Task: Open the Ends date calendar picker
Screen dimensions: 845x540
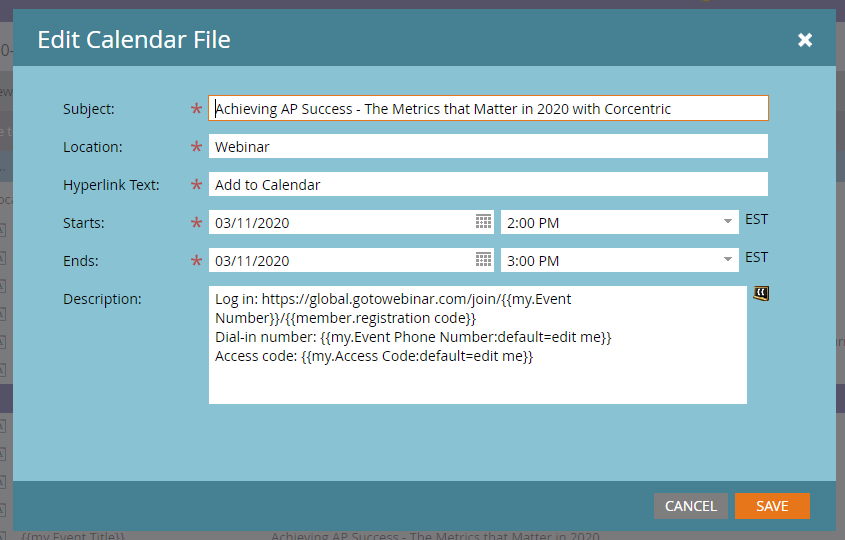Action: pos(483,260)
